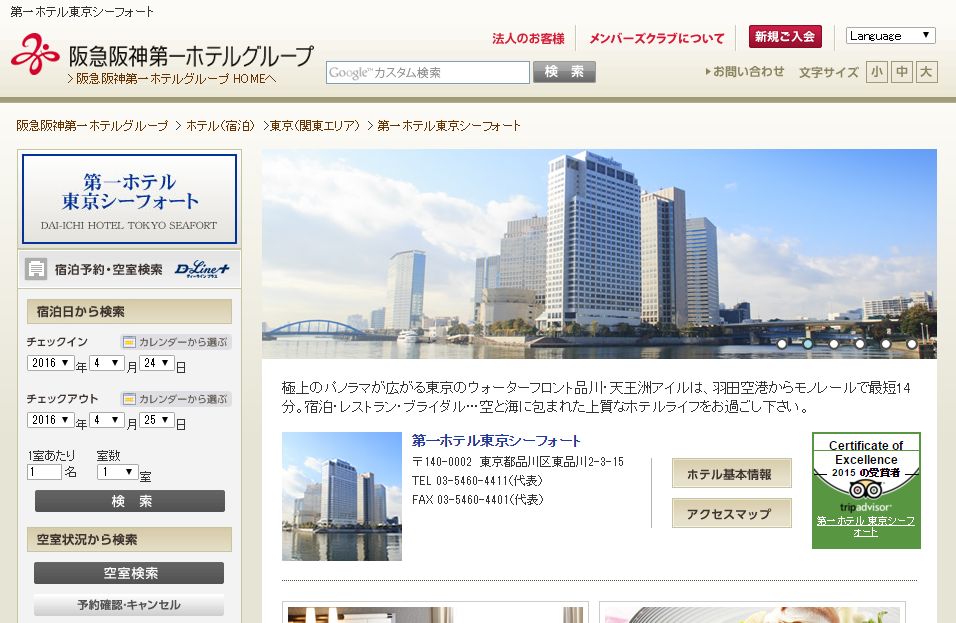Click 阪急阪神第一ホテルグループ HOMEへ link
This screenshot has width=956, height=623.
172,79
